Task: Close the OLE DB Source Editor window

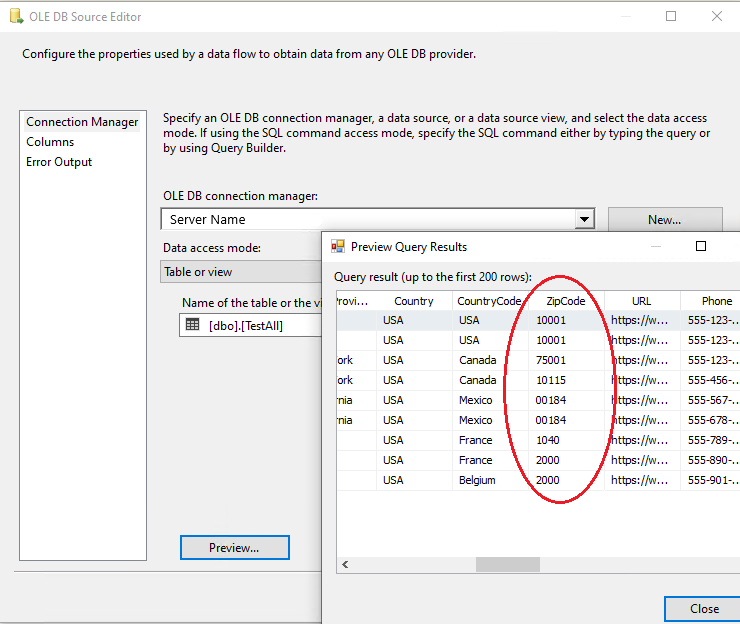Action: 716,16
